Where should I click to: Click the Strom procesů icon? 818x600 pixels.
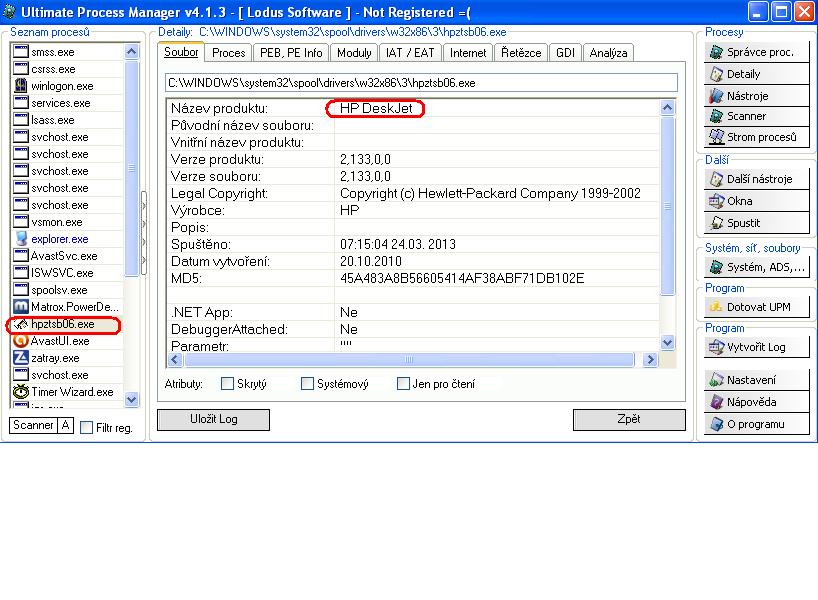click(716, 137)
